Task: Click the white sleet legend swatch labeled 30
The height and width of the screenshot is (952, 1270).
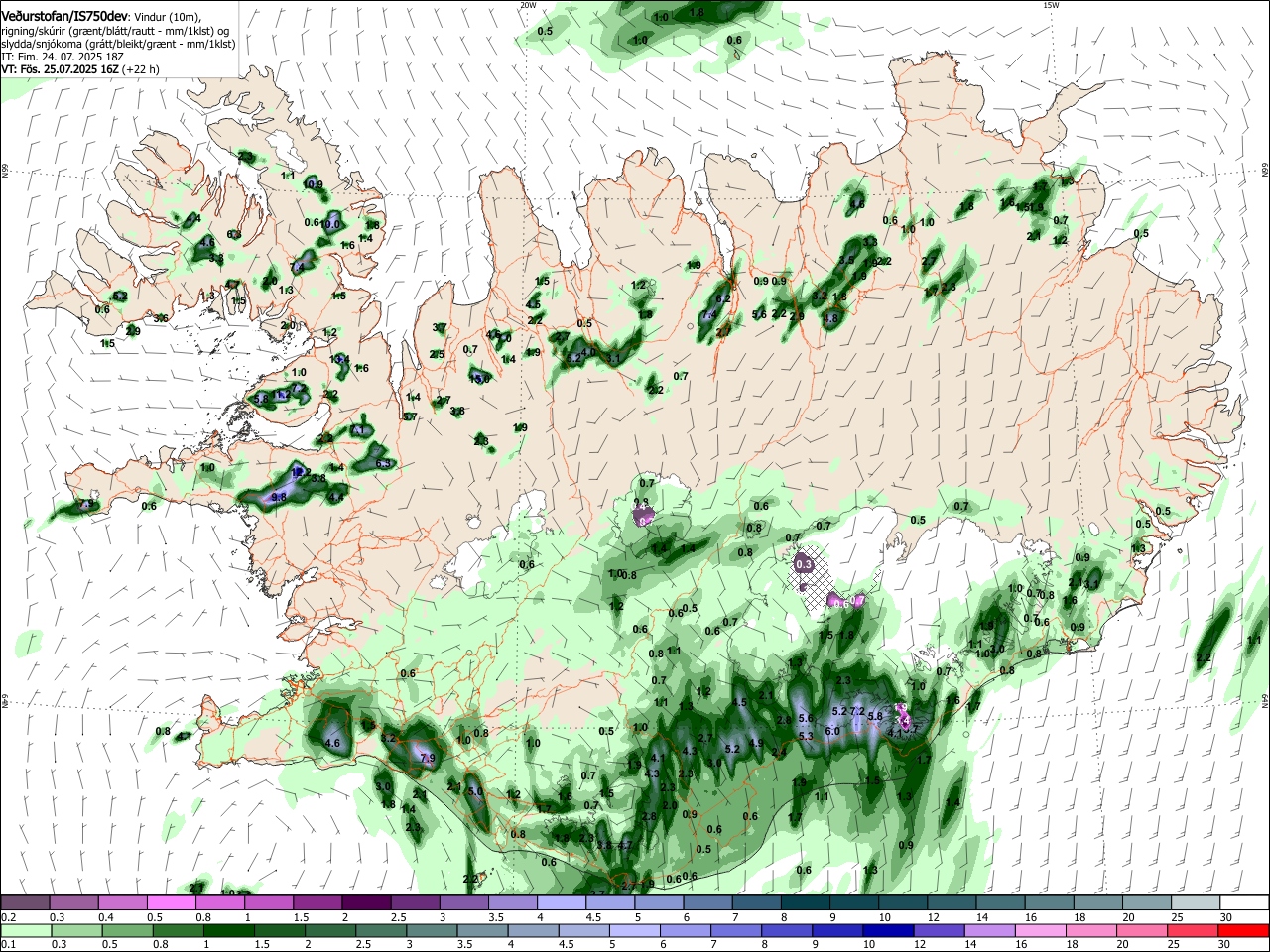Action: click(1244, 903)
